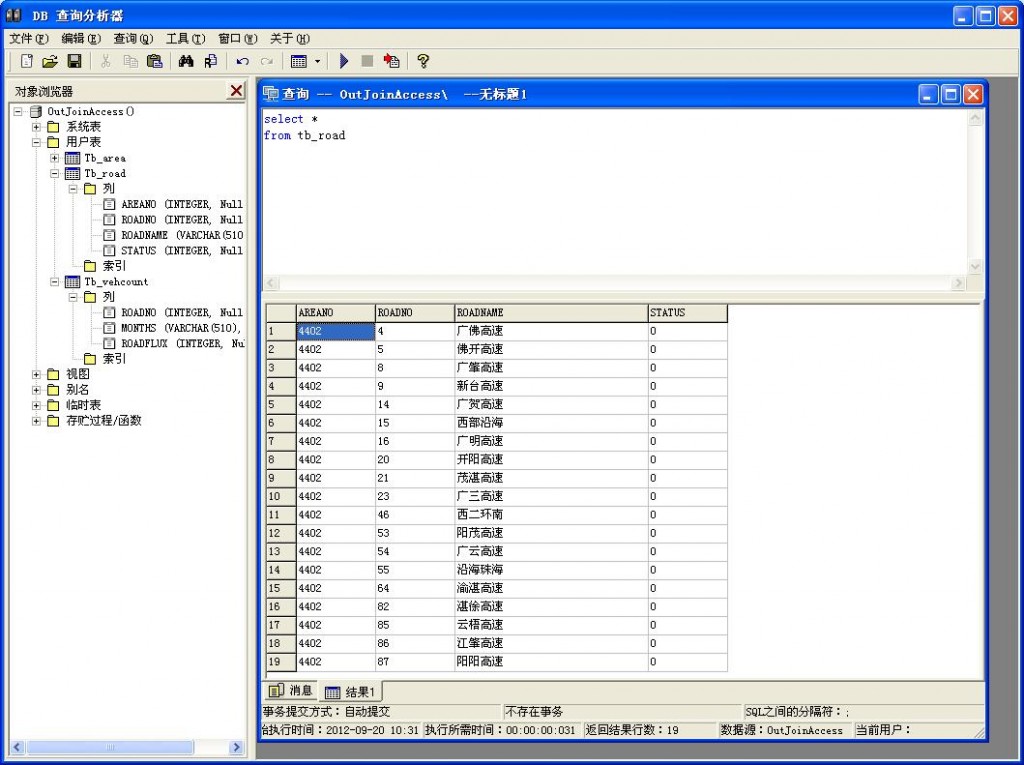Click the New query document icon
This screenshot has width=1024, height=765.
[25, 61]
